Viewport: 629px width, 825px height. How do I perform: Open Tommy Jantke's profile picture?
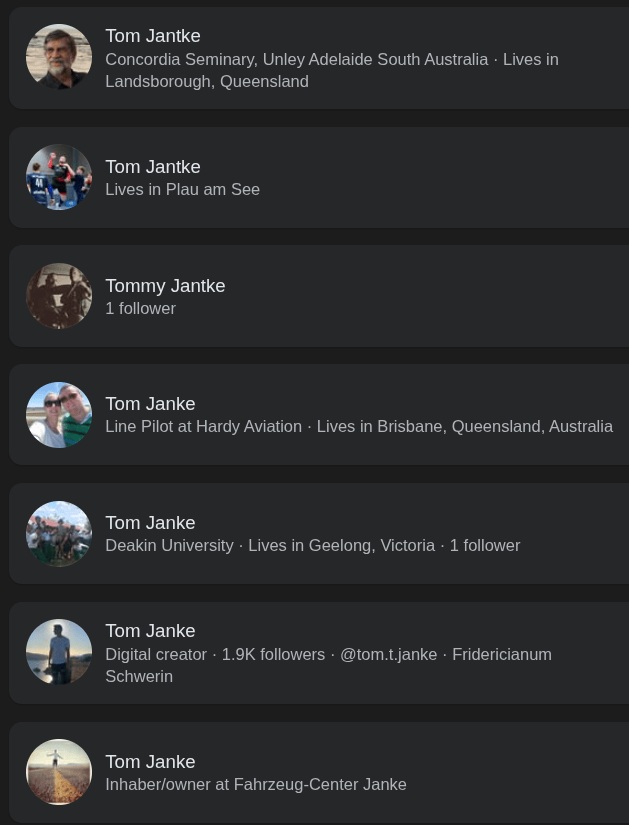[59, 296]
